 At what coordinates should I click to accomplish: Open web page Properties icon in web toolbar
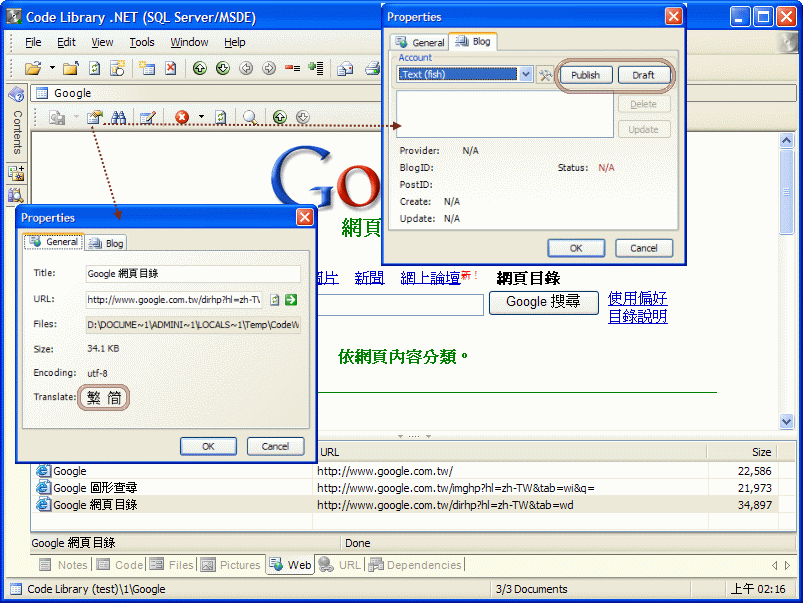pos(95,117)
